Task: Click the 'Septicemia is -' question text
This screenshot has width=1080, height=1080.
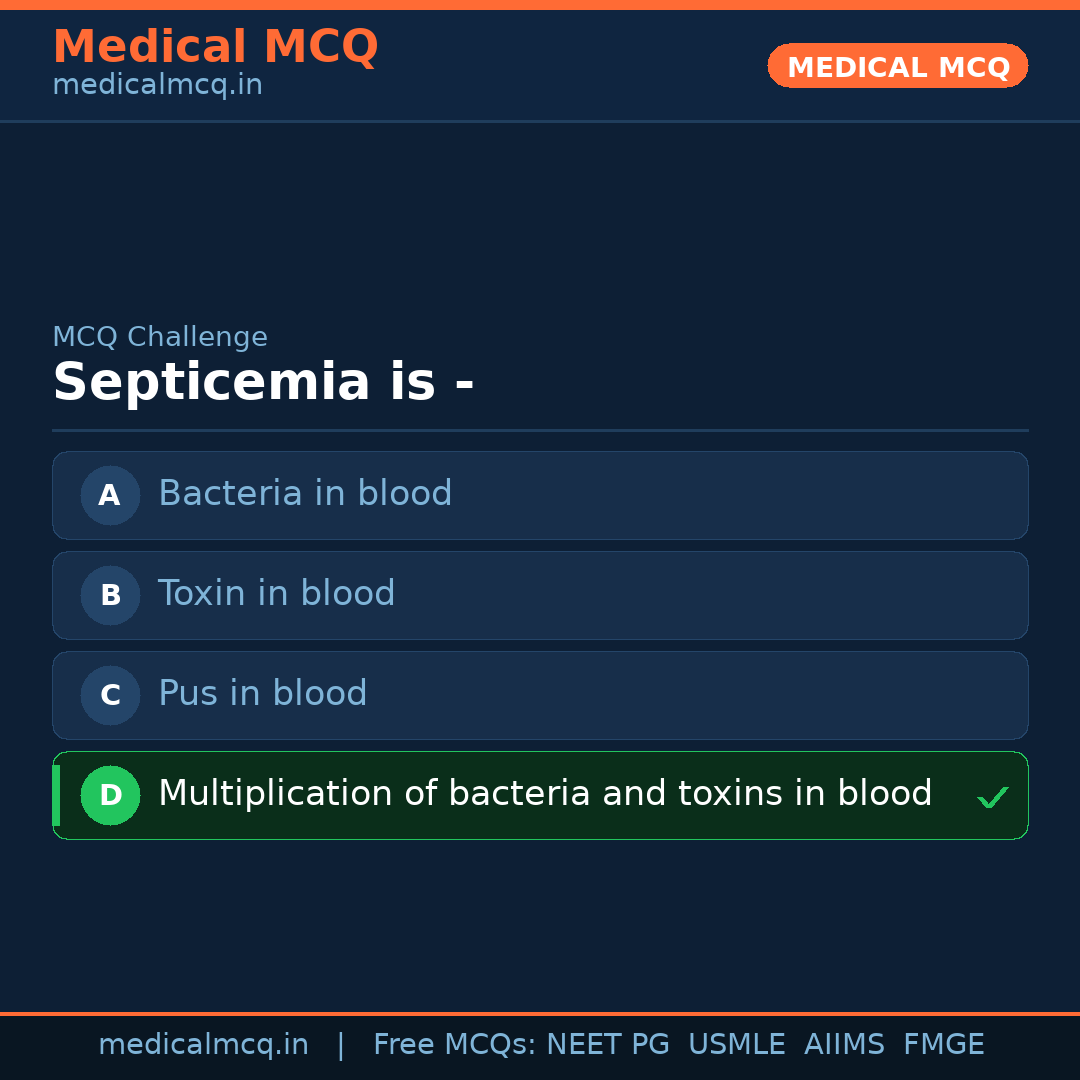Action: click(x=263, y=383)
